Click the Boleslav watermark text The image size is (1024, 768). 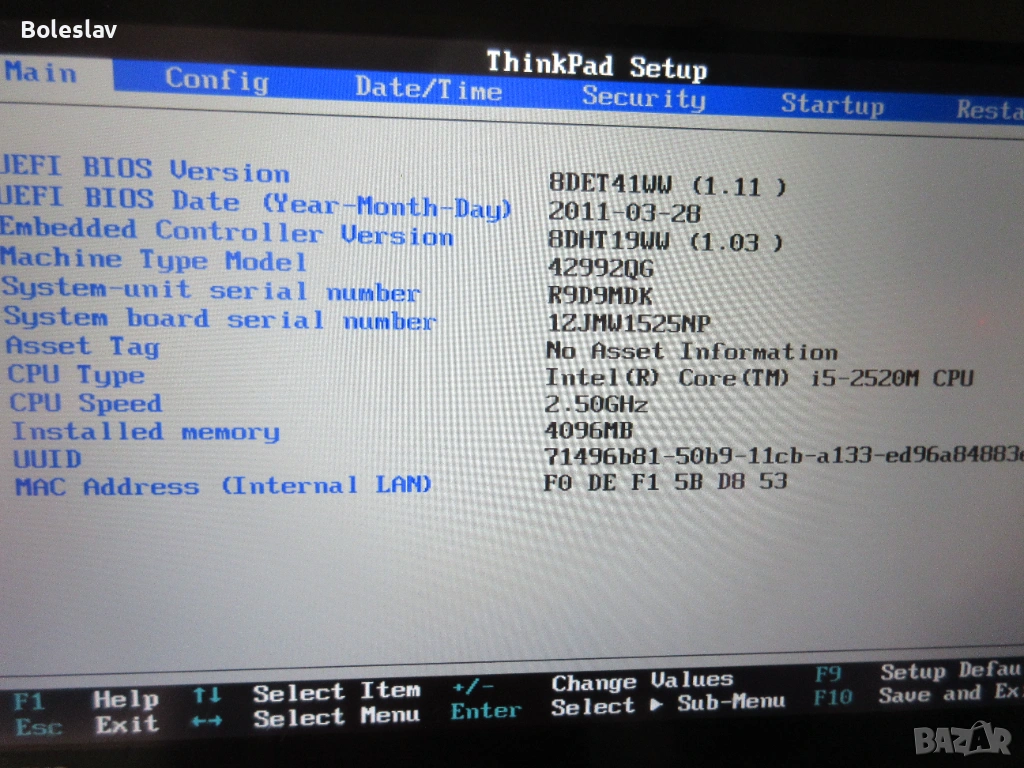(68, 30)
